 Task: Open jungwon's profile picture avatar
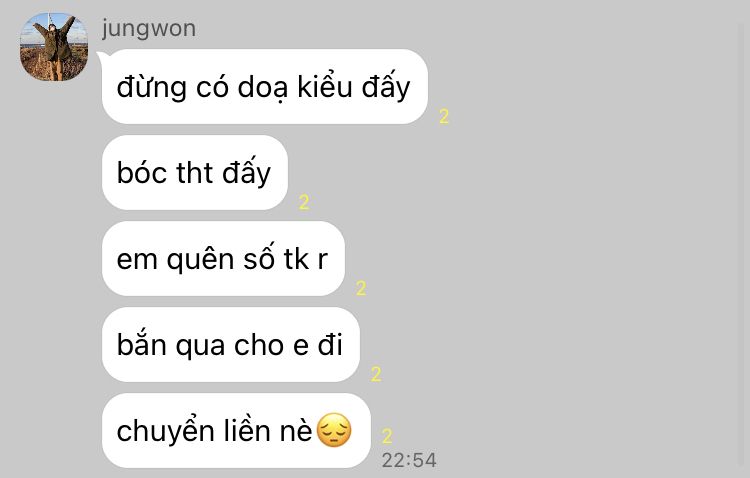[54, 47]
